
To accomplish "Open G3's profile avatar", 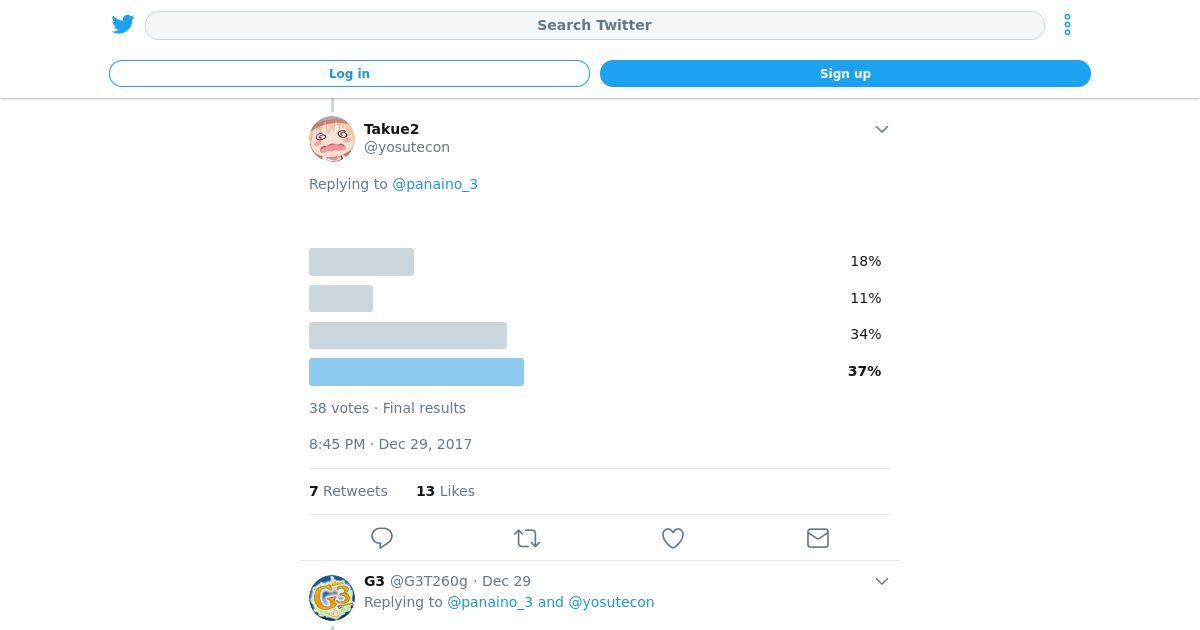I will tap(332, 598).
